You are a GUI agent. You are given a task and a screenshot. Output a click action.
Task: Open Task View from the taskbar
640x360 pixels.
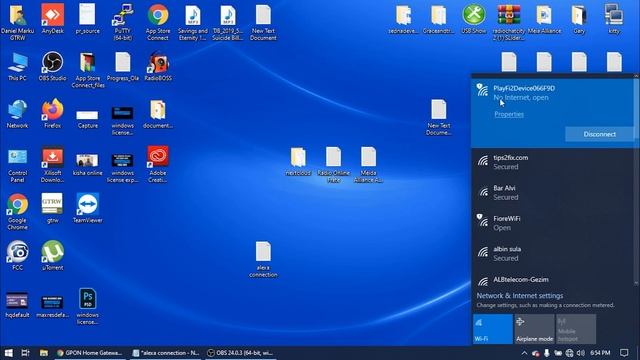tap(25, 353)
